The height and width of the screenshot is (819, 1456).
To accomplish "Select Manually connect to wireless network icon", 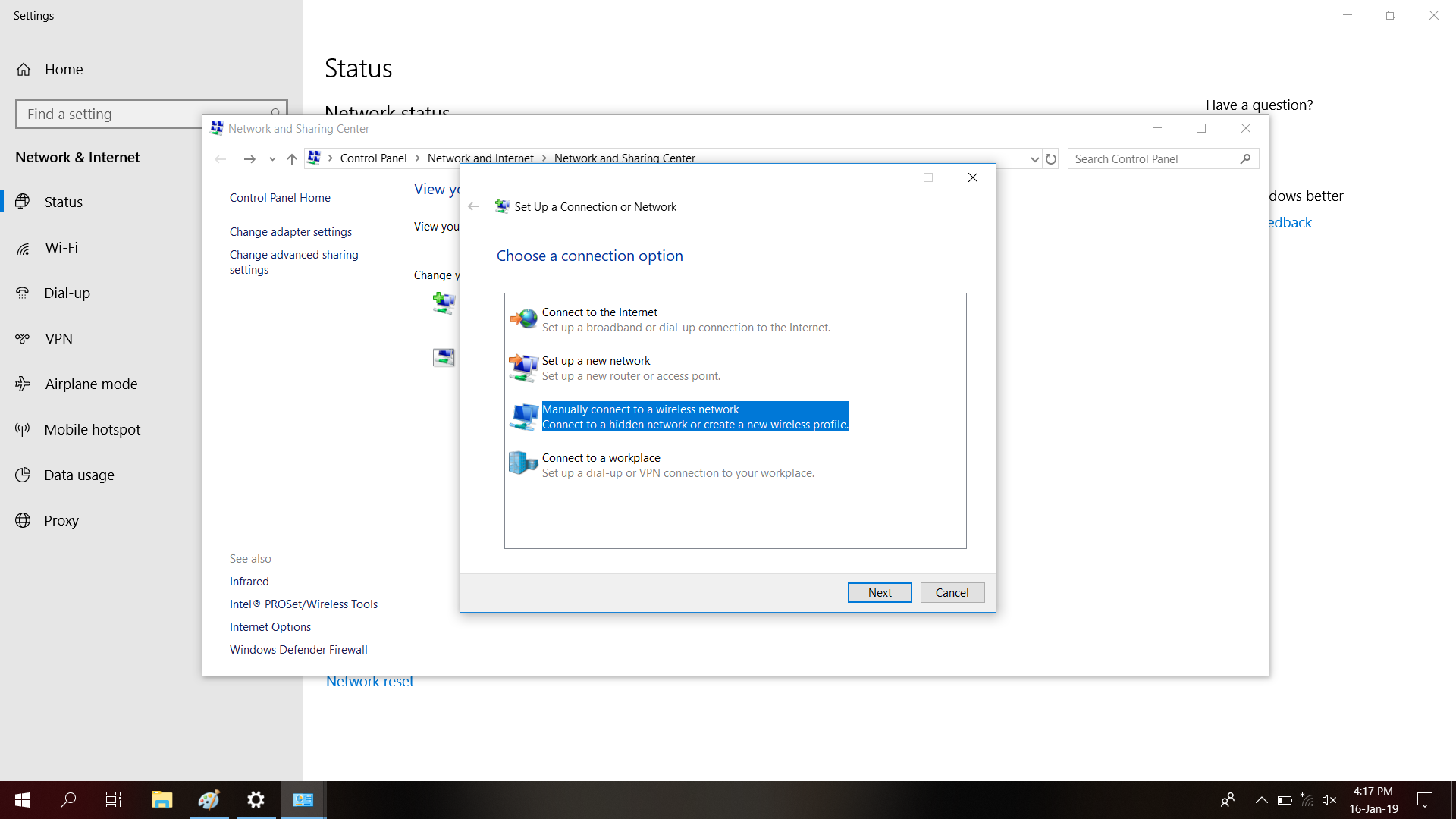I will [x=523, y=416].
